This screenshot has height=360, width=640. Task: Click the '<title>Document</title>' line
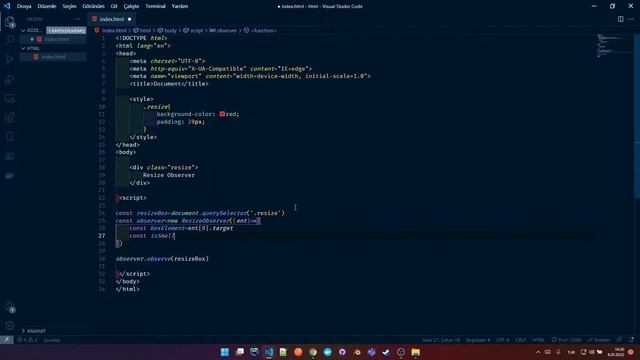pos(169,84)
